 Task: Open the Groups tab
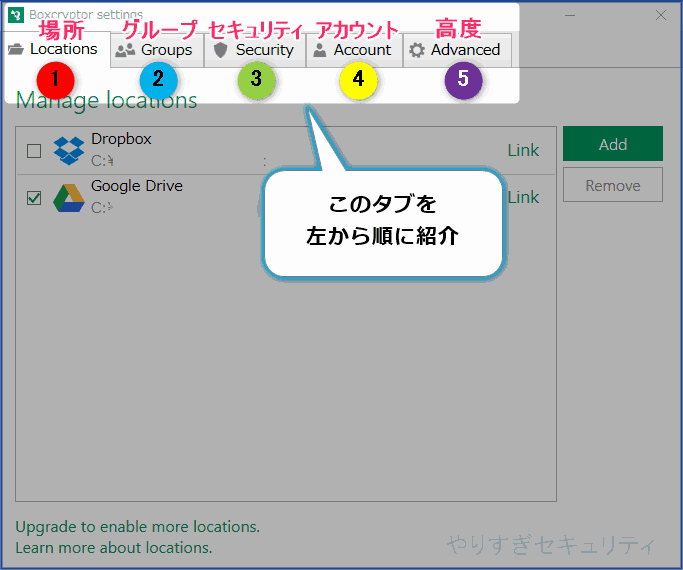[x=157, y=50]
